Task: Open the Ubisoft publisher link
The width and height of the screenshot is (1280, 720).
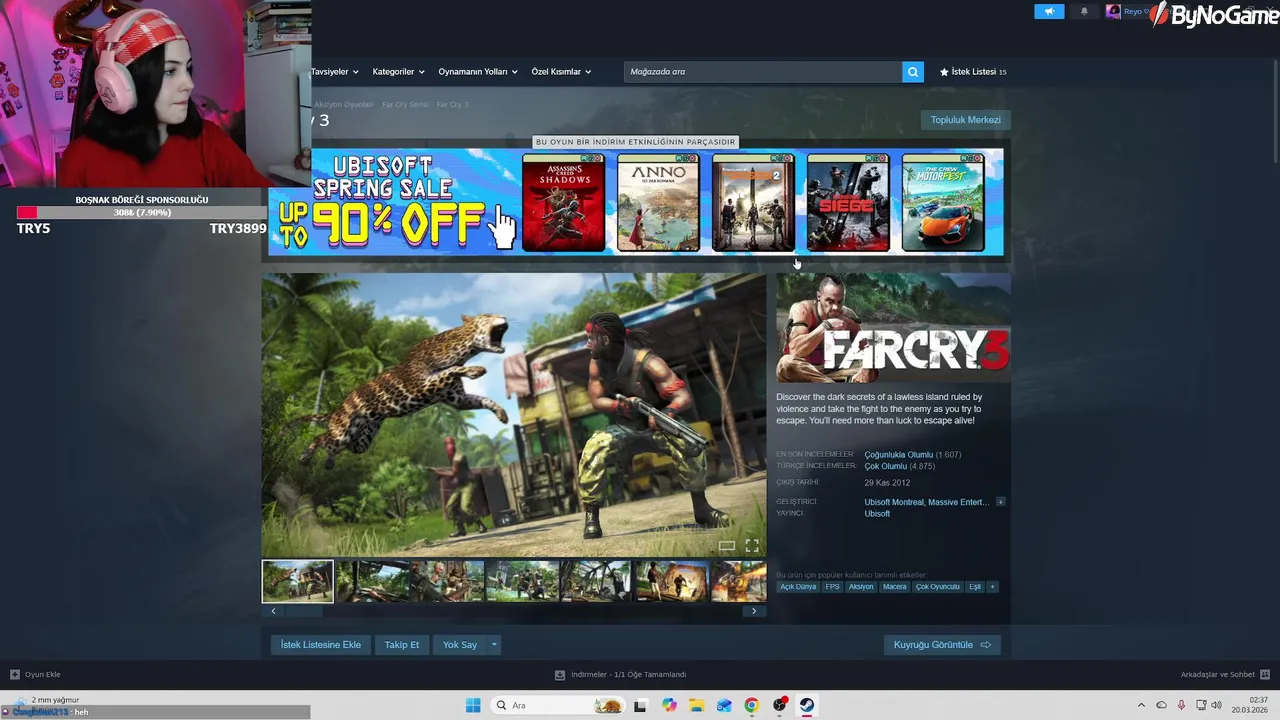Action: pyautogui.click(x=877, y=514)
